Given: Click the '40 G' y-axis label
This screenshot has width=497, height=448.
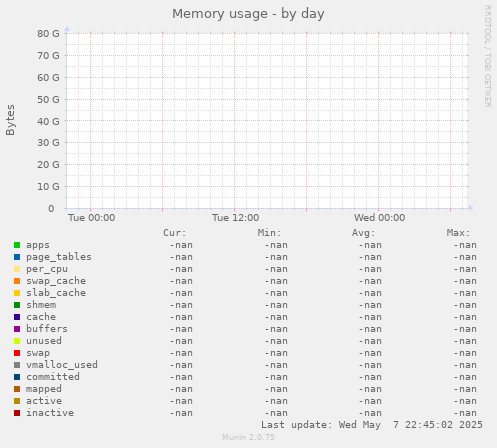Looking at the screenshot, I should (x=48, y=121).
